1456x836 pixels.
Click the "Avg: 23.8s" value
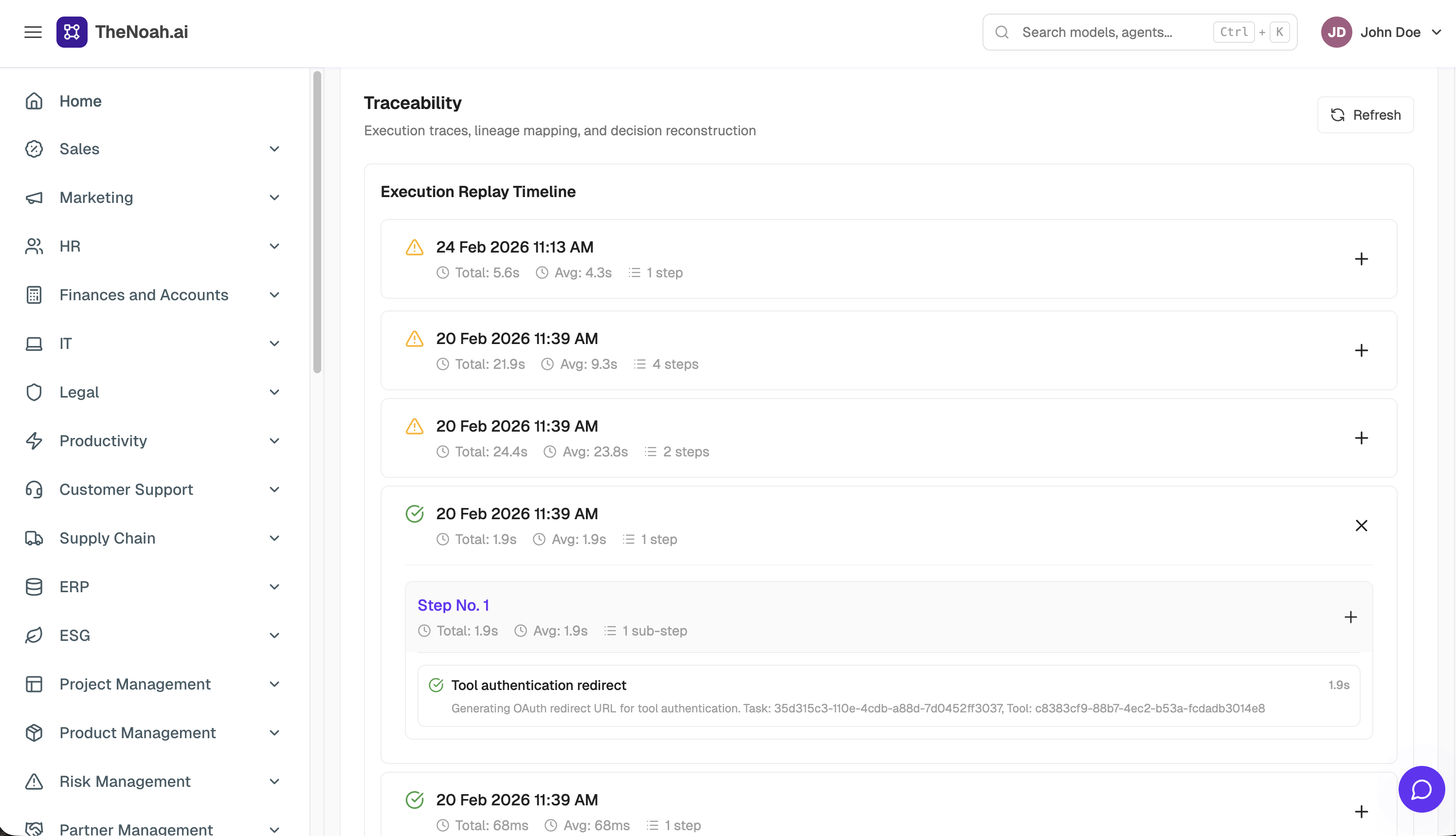click(595, 452)
